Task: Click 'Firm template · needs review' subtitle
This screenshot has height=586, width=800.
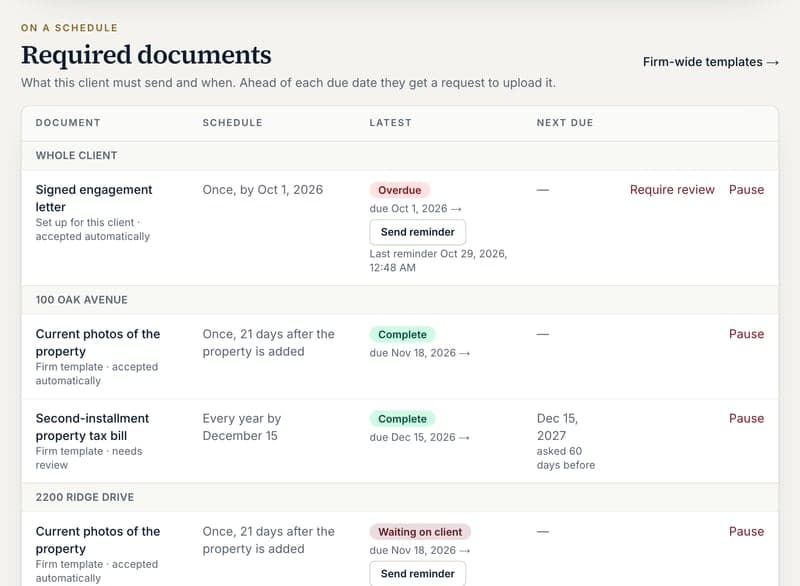Action: point(89,458)
